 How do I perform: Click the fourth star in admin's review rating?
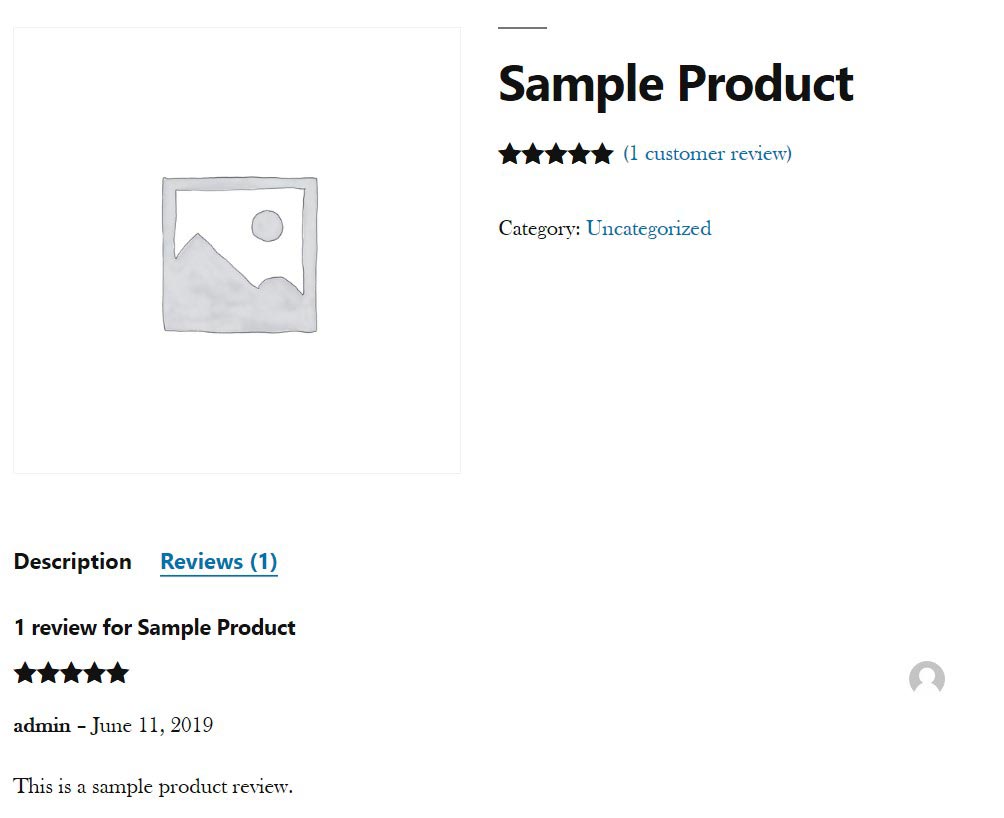click(95, 673)
